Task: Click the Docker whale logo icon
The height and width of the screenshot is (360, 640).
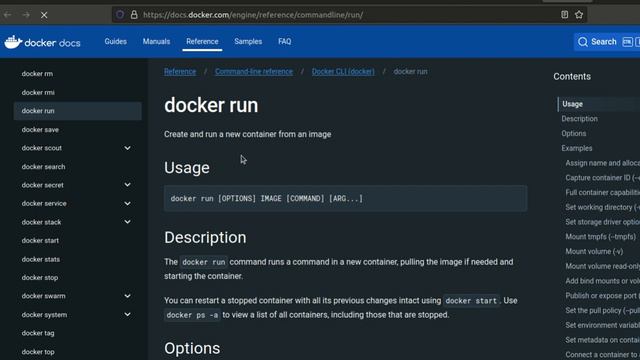Action: (13, 42)
